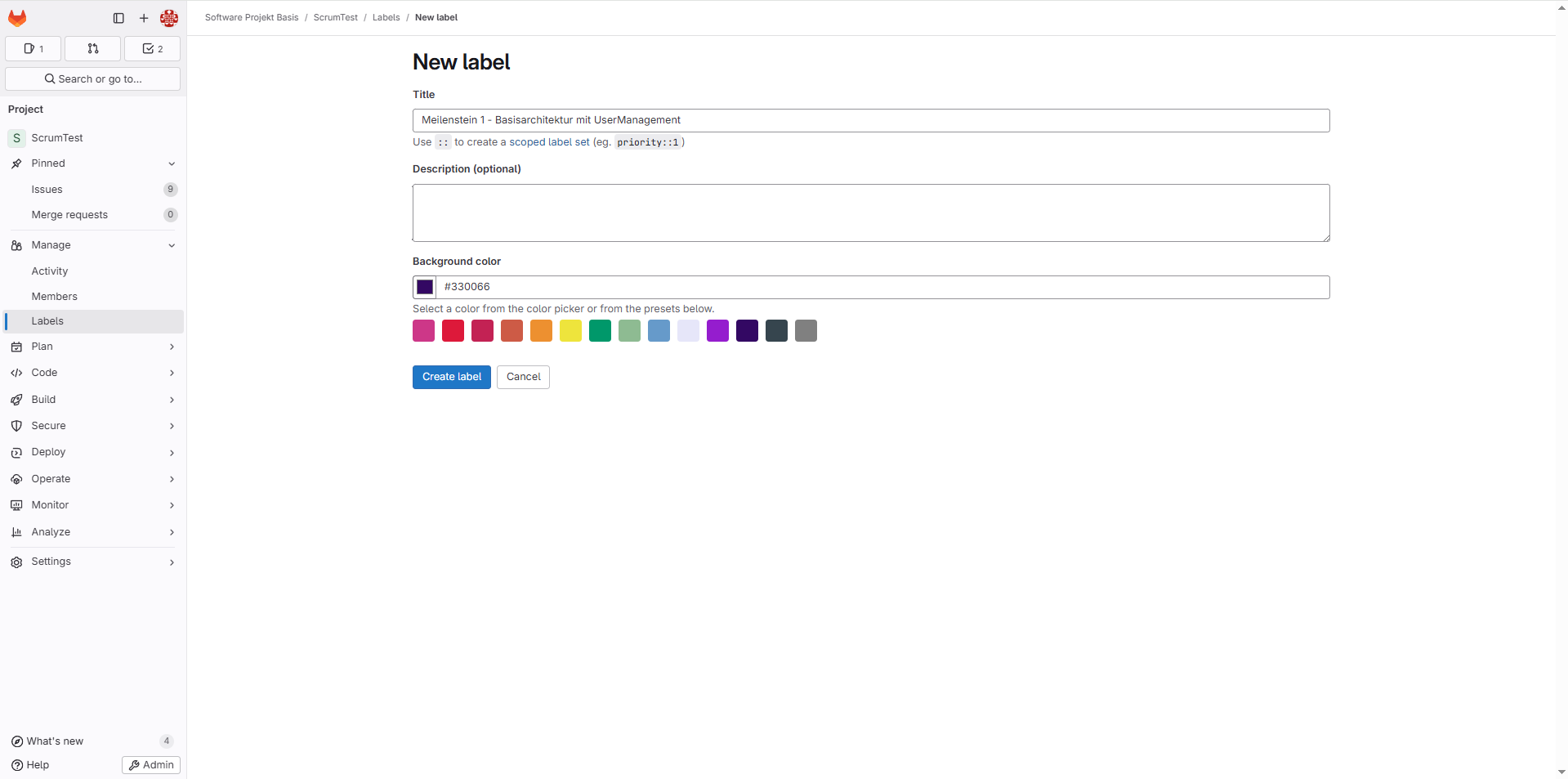Click the Admin wrench button
The image size is (1568, 779).
coord(151,765)
